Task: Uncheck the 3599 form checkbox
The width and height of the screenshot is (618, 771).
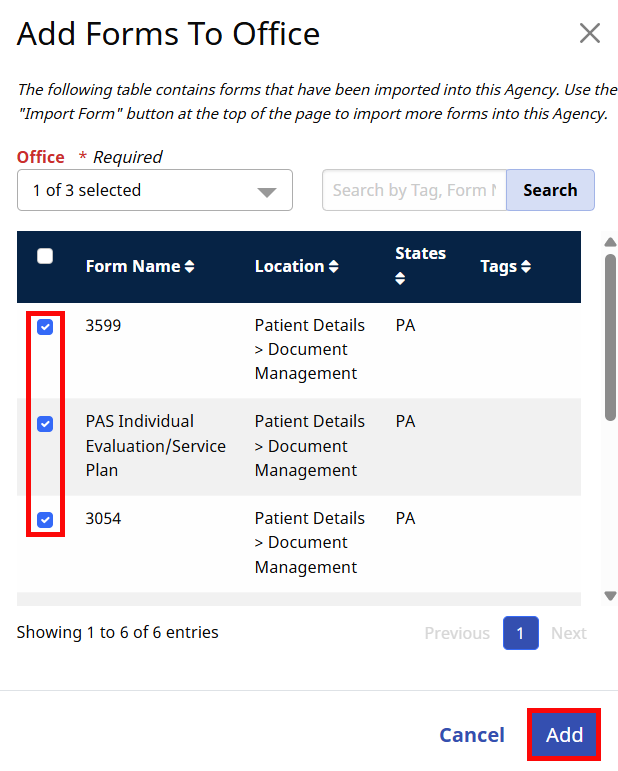Action: [45, 327]
